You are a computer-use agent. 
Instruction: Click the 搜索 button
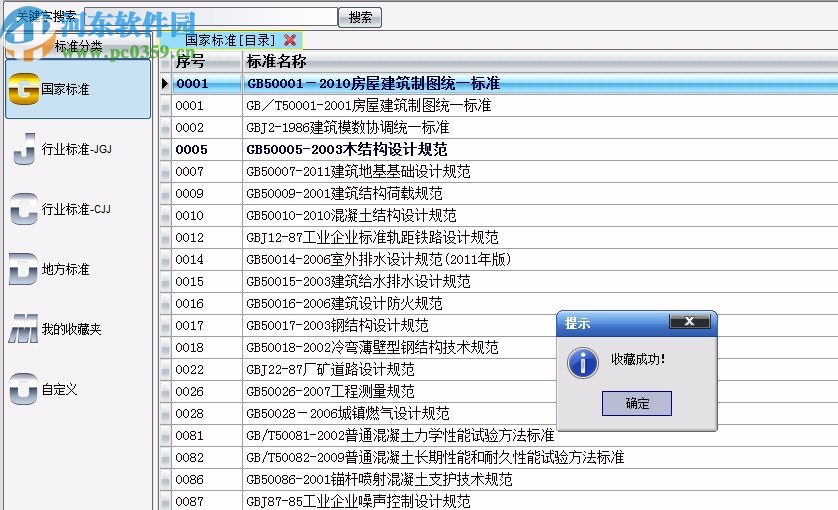(360, 17)
